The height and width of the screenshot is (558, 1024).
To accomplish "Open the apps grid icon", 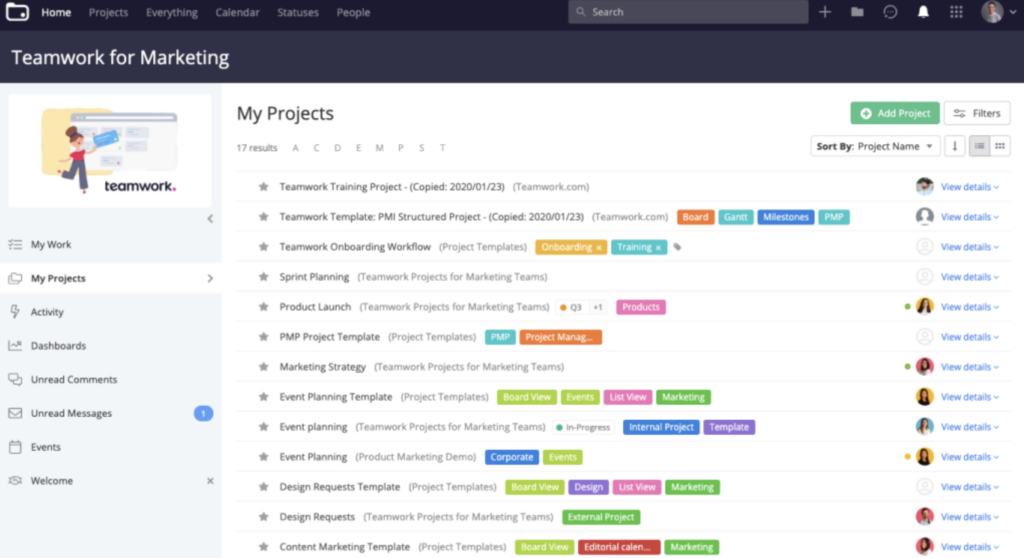I will click(x=956, y=12).
